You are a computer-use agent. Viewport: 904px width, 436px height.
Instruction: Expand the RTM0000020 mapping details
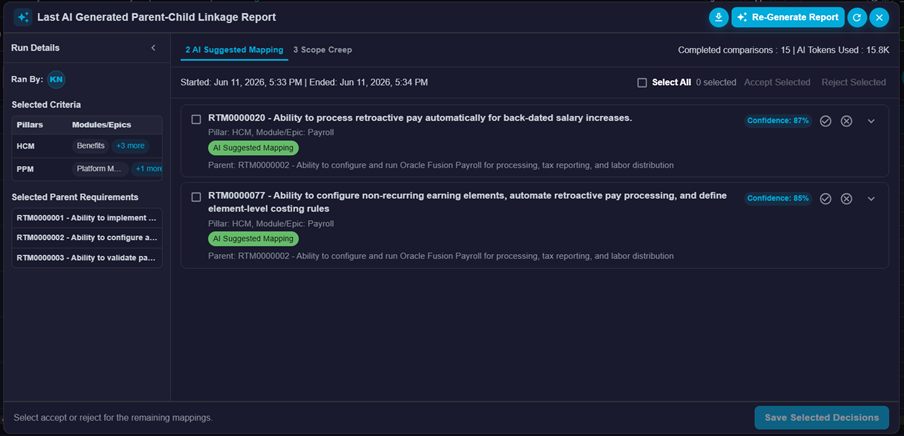tap(871, 121)
